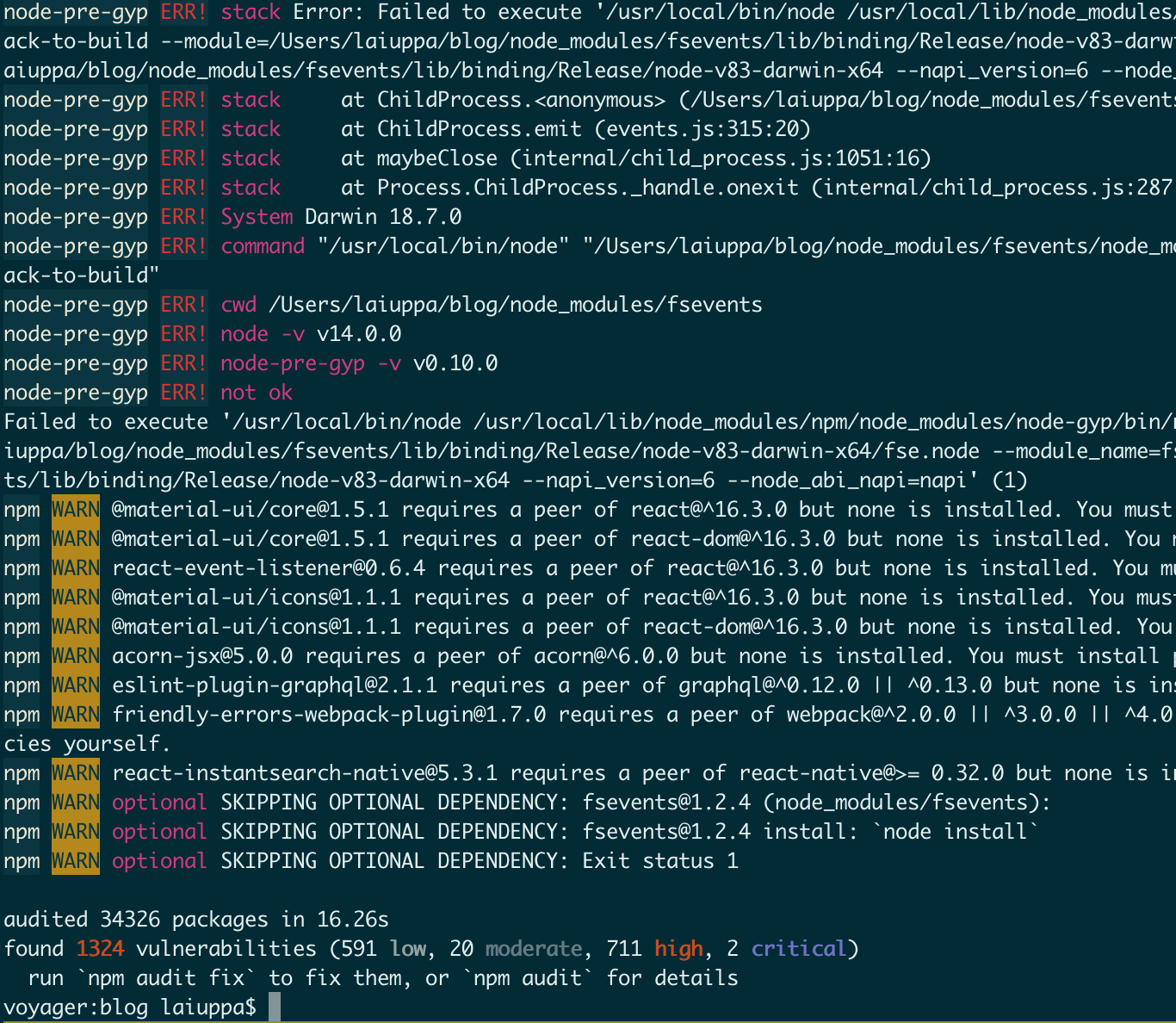Screen dimensions: 1176x1023
Task: Click the orange '1324' vulnerabilities count
Action: click(100, 948)
